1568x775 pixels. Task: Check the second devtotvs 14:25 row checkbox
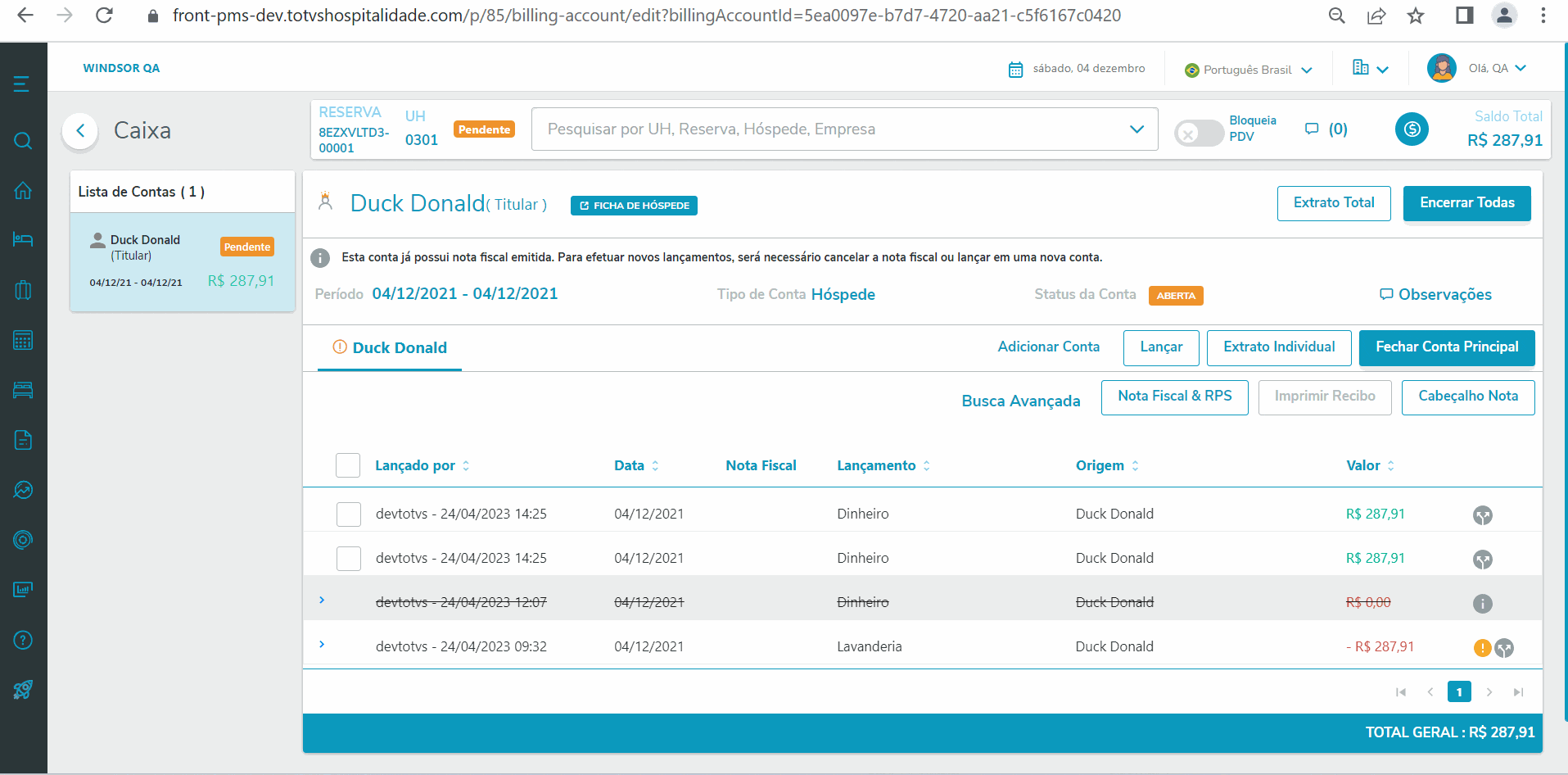pos(349,559)
